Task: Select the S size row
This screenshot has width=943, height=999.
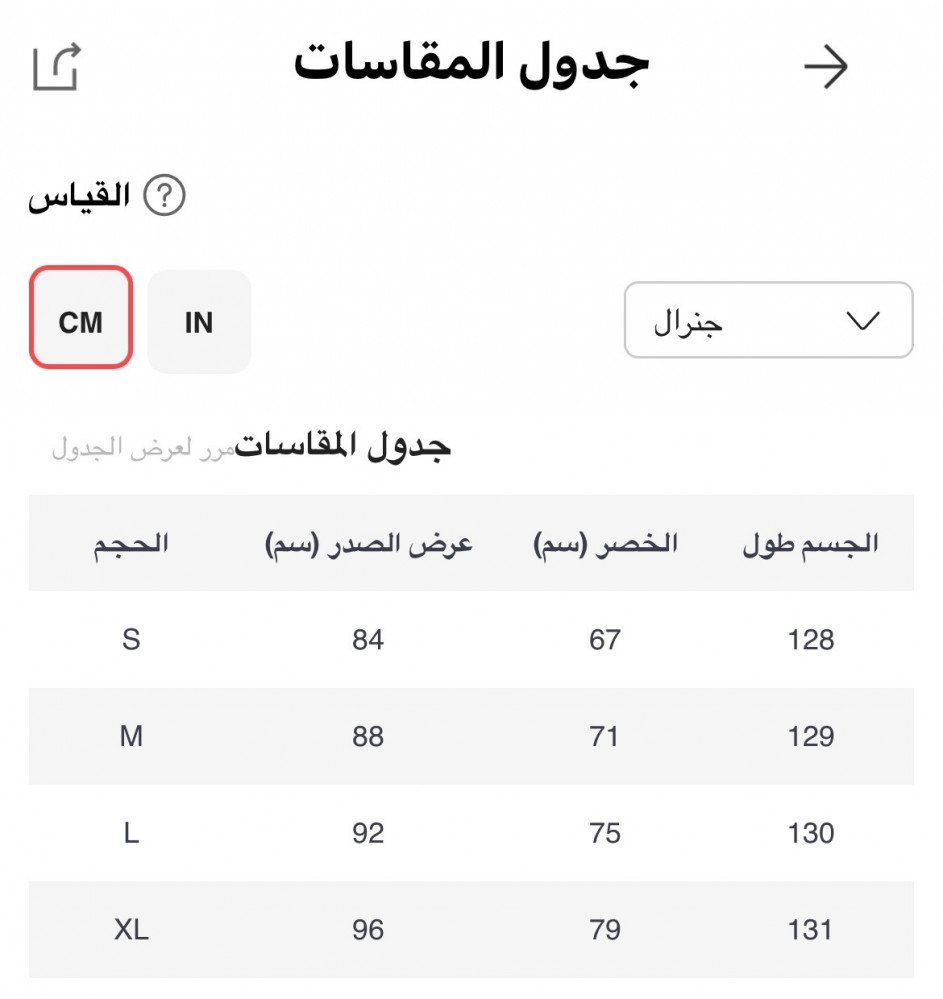Action: tap(131, 640)
